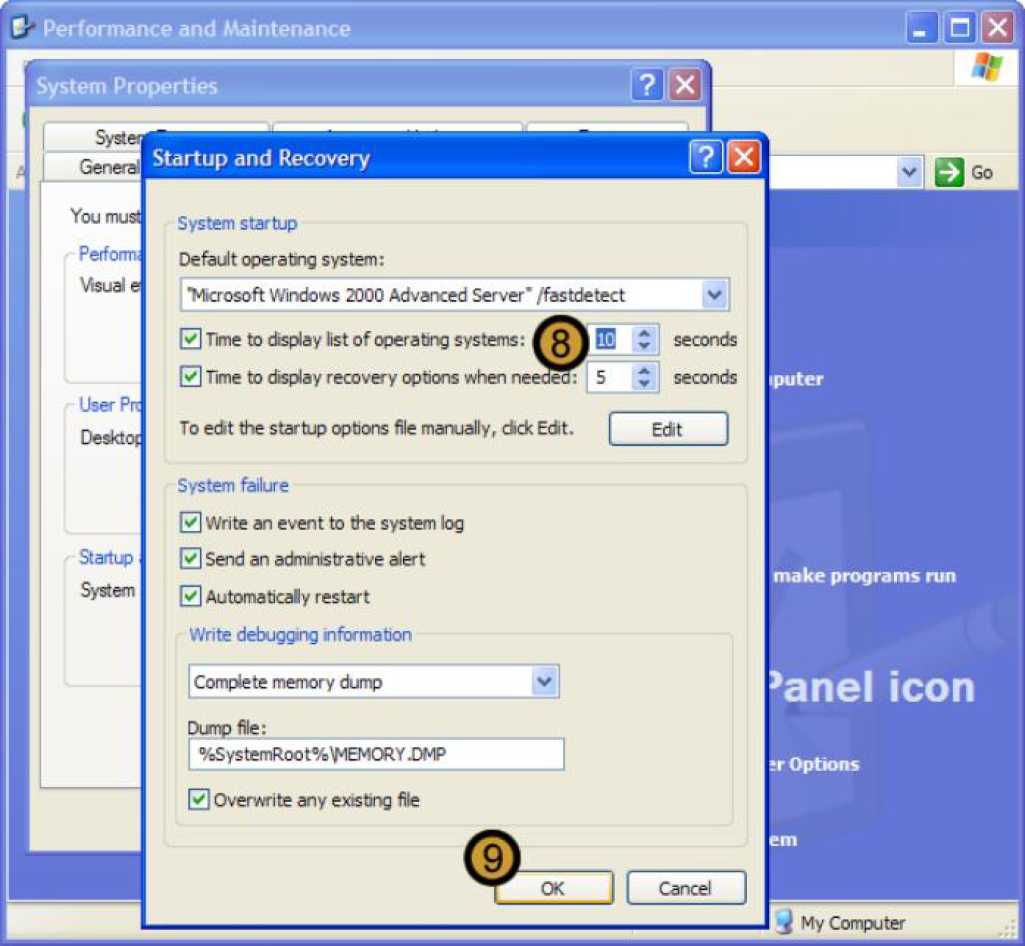This screenshot has width=1025, height=946.
Task: Maximize the Performance and Maintenance window
Action: click(959, 28)
